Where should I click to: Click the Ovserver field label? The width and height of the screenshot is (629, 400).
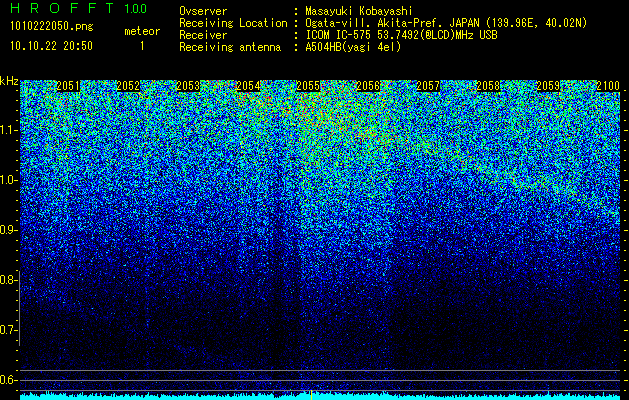(203, 11)
